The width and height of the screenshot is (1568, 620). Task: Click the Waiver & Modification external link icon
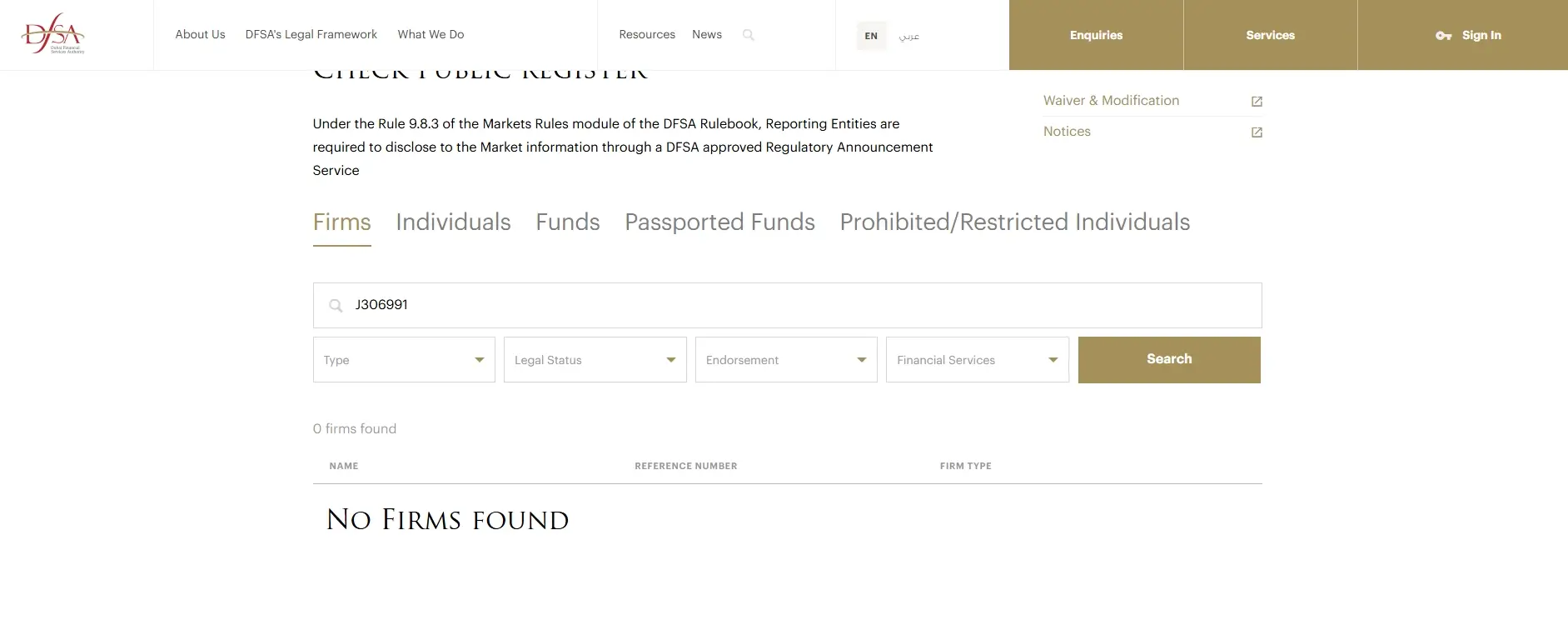[1257, 102]
